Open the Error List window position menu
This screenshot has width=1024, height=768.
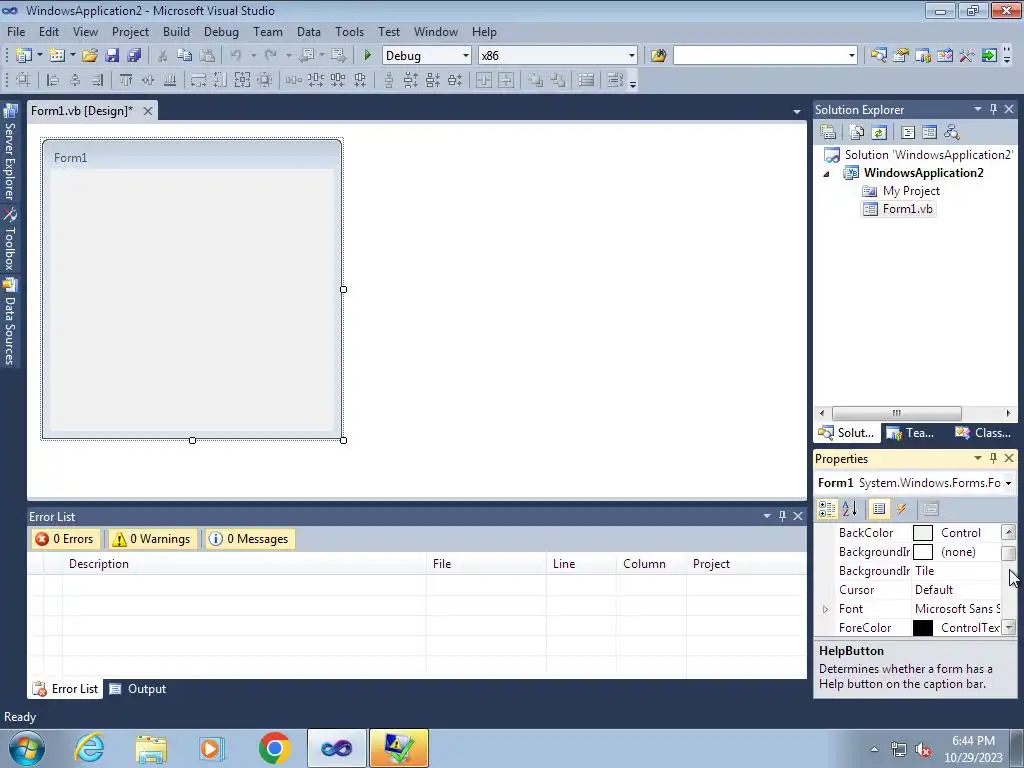767,516
